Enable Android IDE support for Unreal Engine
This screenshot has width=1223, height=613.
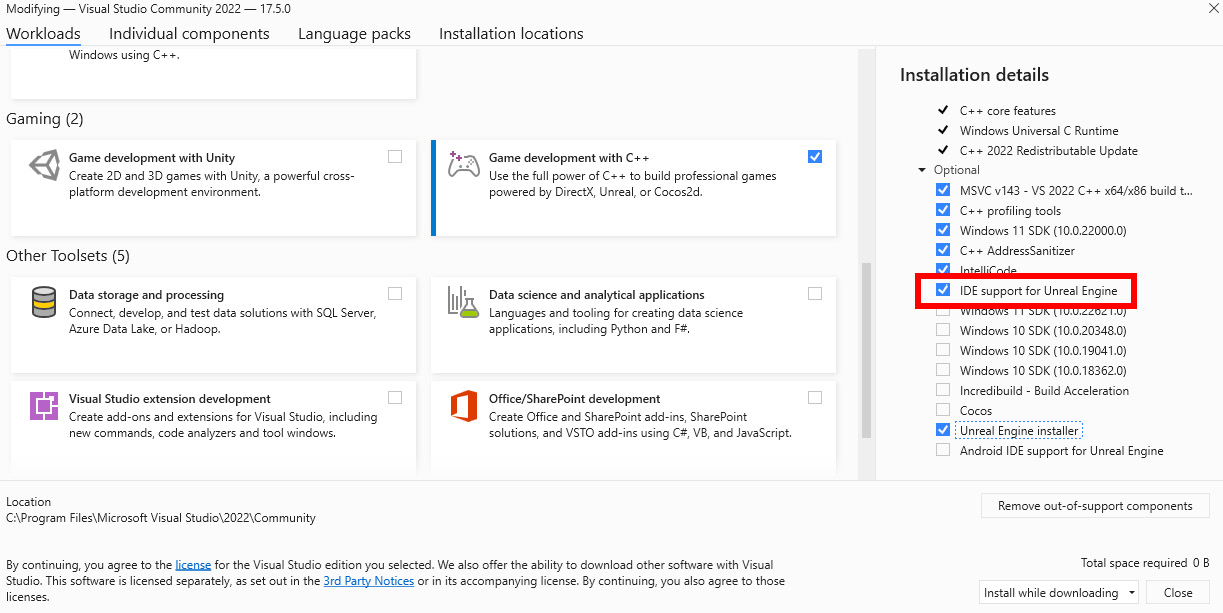tap(942, 450)
